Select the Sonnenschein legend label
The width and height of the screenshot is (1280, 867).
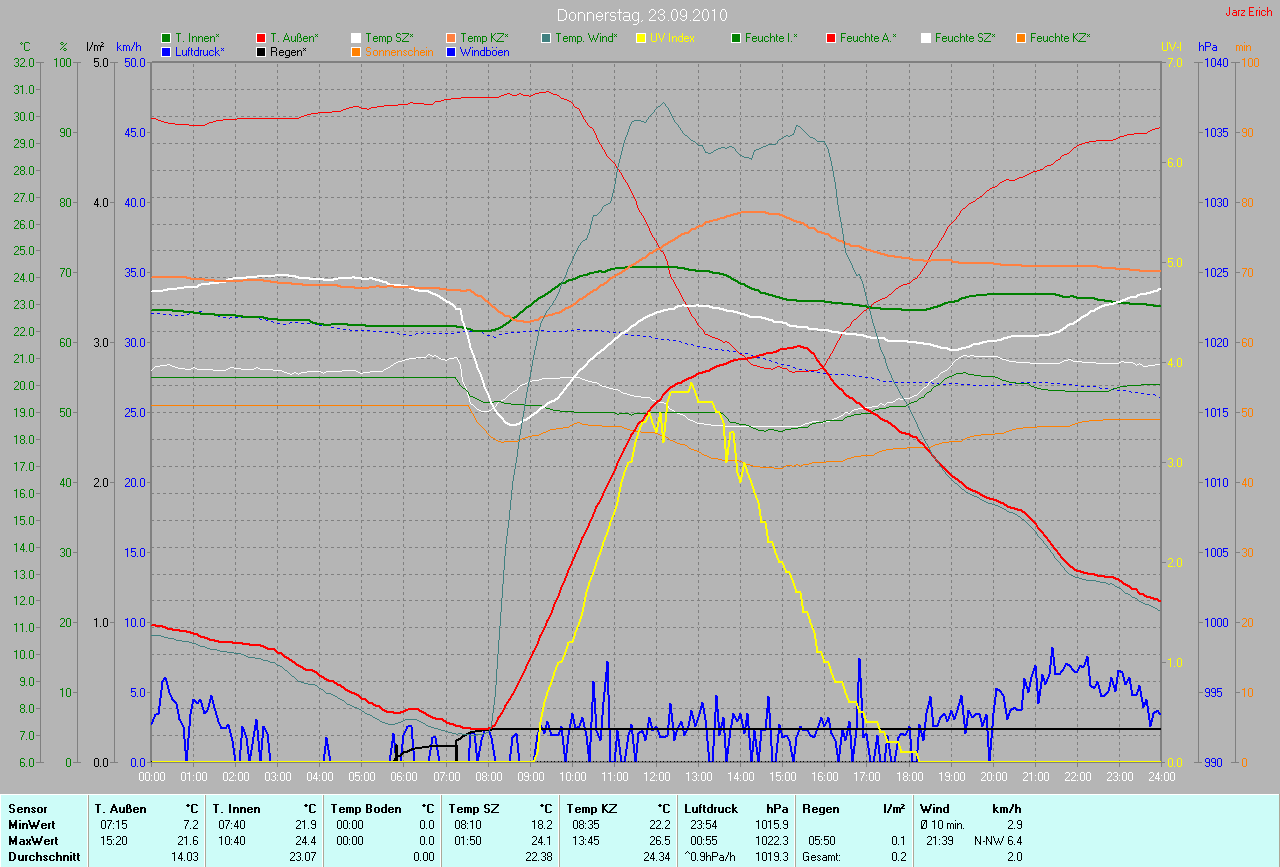[x=399, y=51]
